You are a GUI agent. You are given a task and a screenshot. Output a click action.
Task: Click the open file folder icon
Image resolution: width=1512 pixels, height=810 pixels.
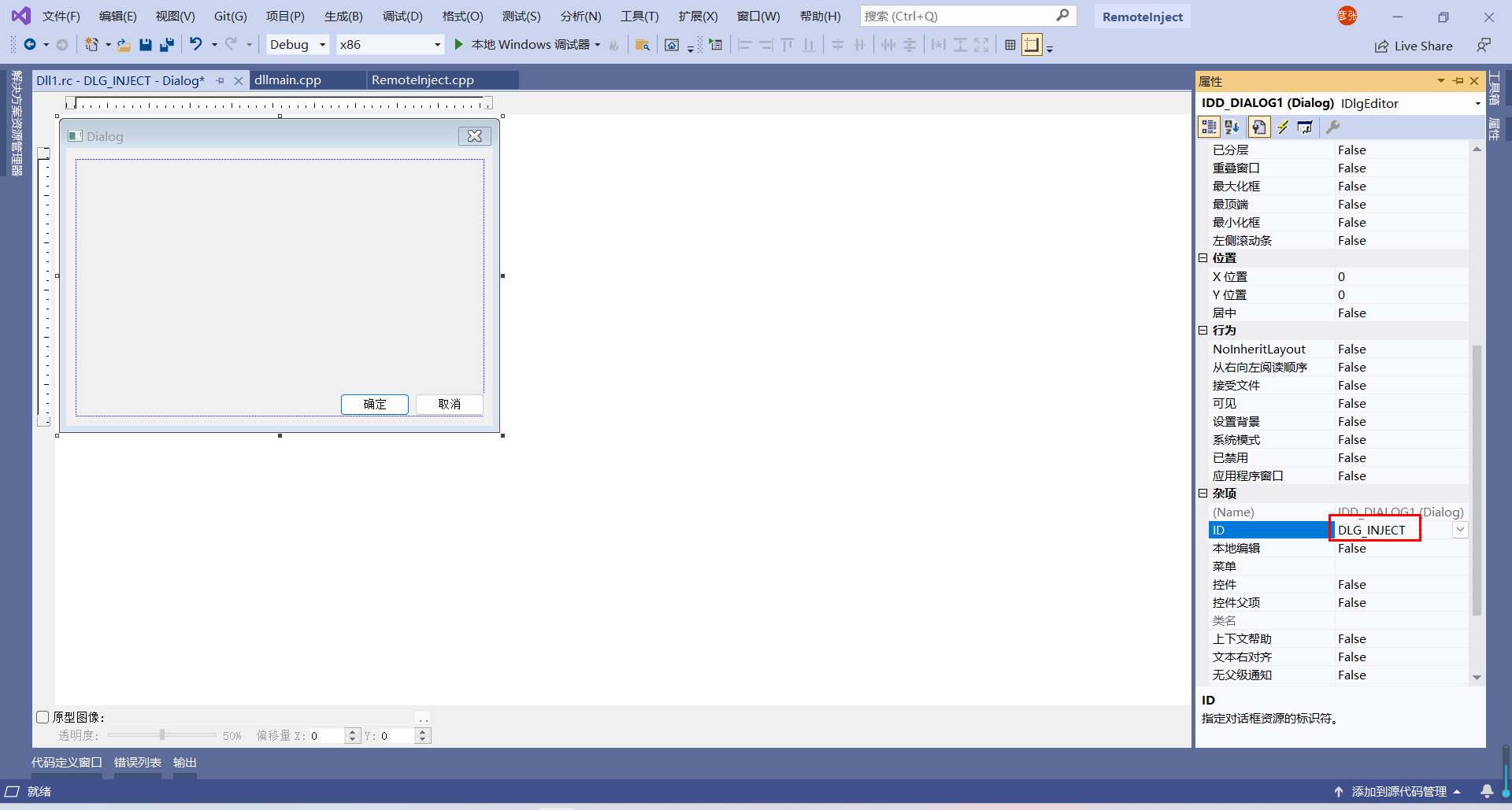coord(124,45)
